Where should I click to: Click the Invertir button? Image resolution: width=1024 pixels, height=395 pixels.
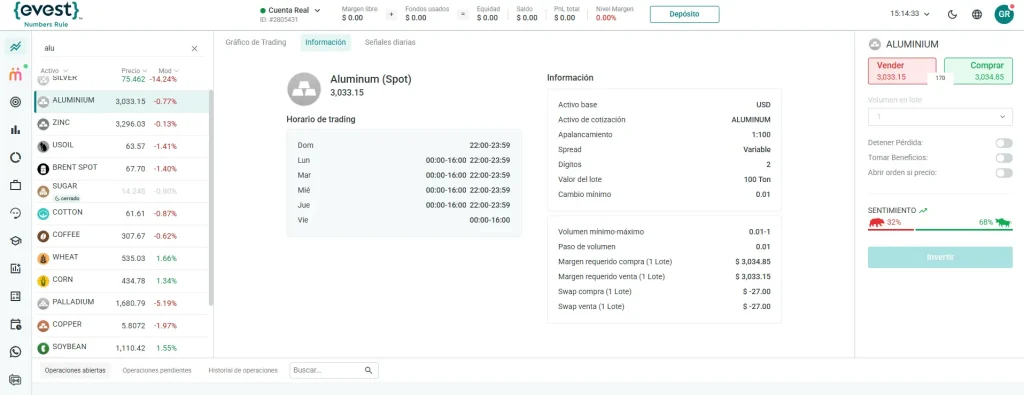pos(940,257)
